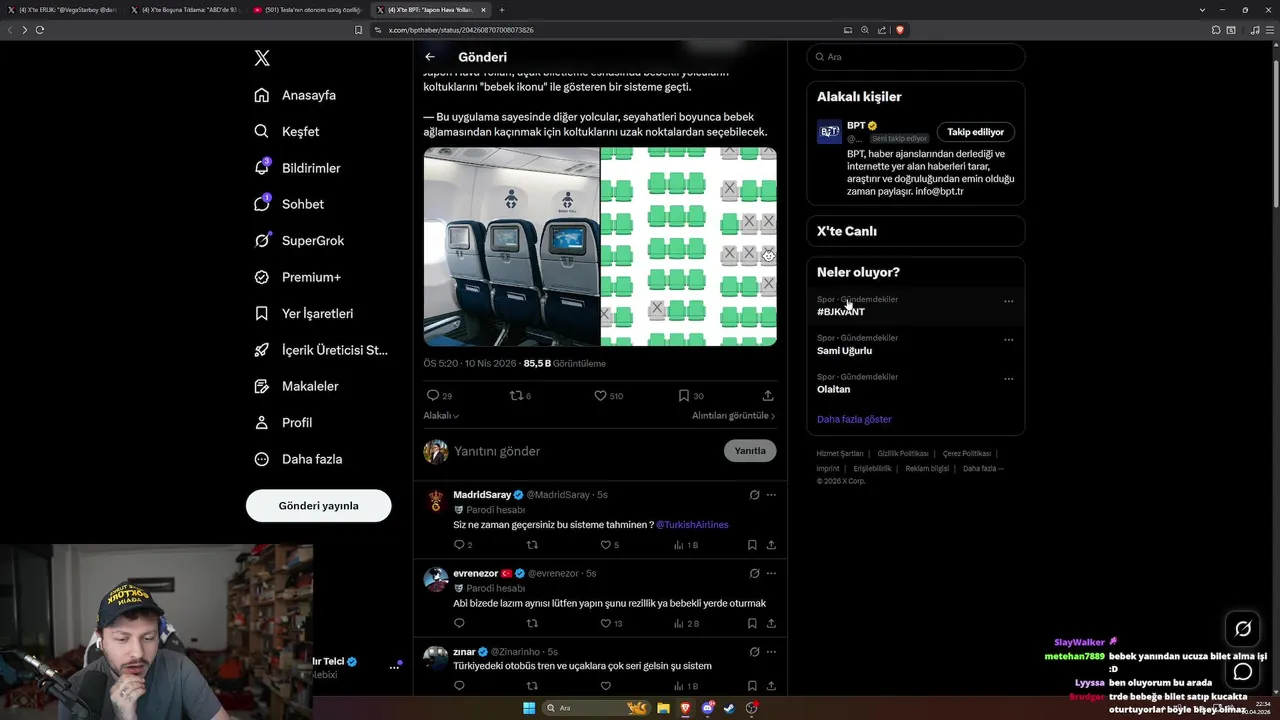View analytics of MadridSaray's comment
This screenshot has width=1280, height=720.
686,545
